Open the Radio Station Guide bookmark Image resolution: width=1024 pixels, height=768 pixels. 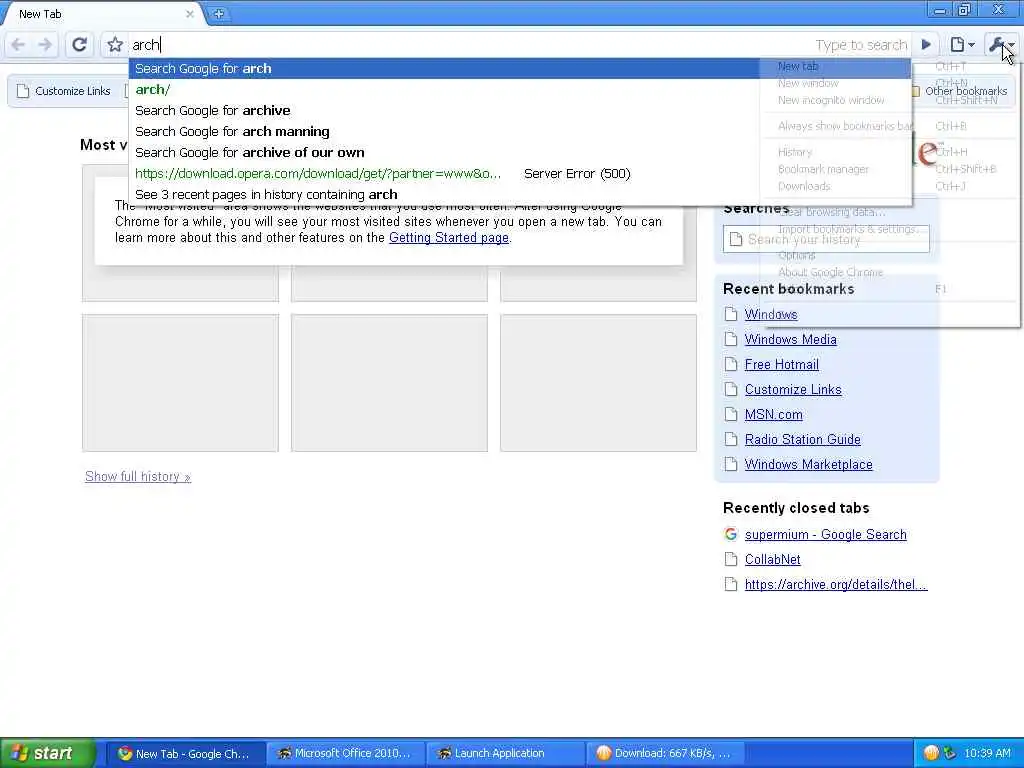click(803, 440)
